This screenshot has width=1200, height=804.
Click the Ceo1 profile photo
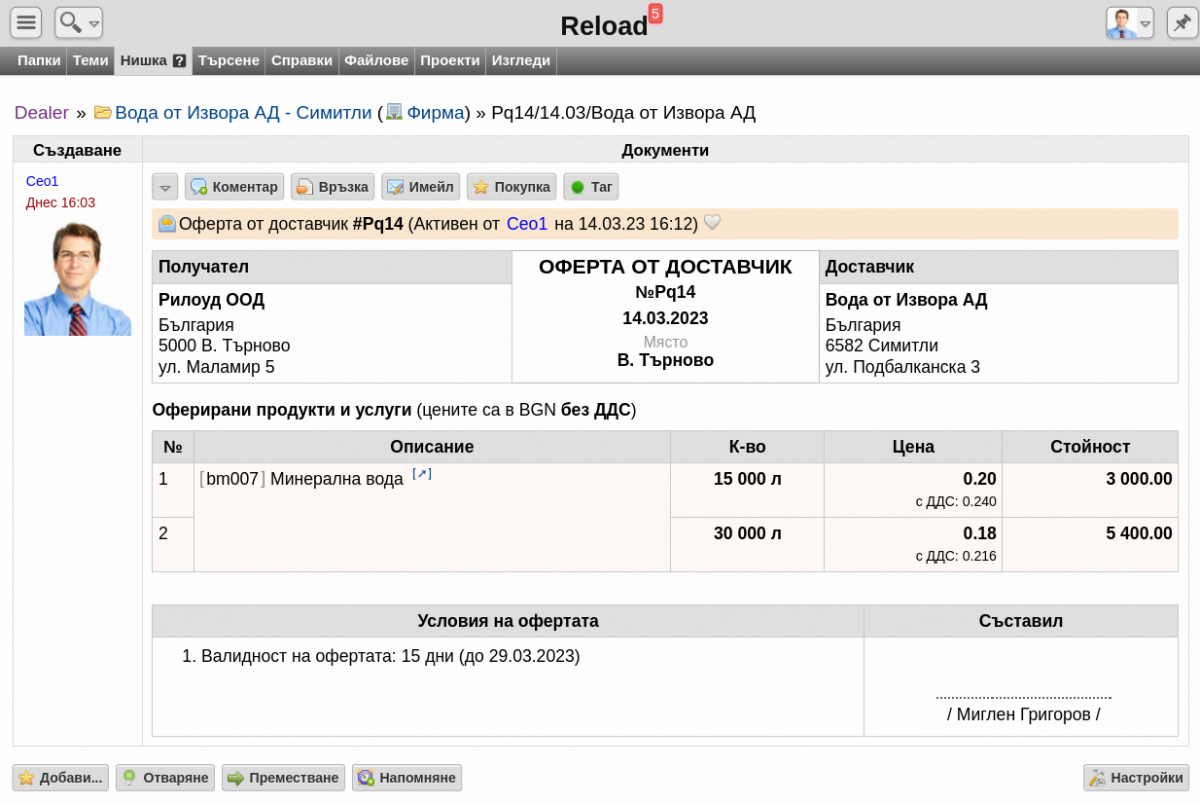tap(78, 278)
